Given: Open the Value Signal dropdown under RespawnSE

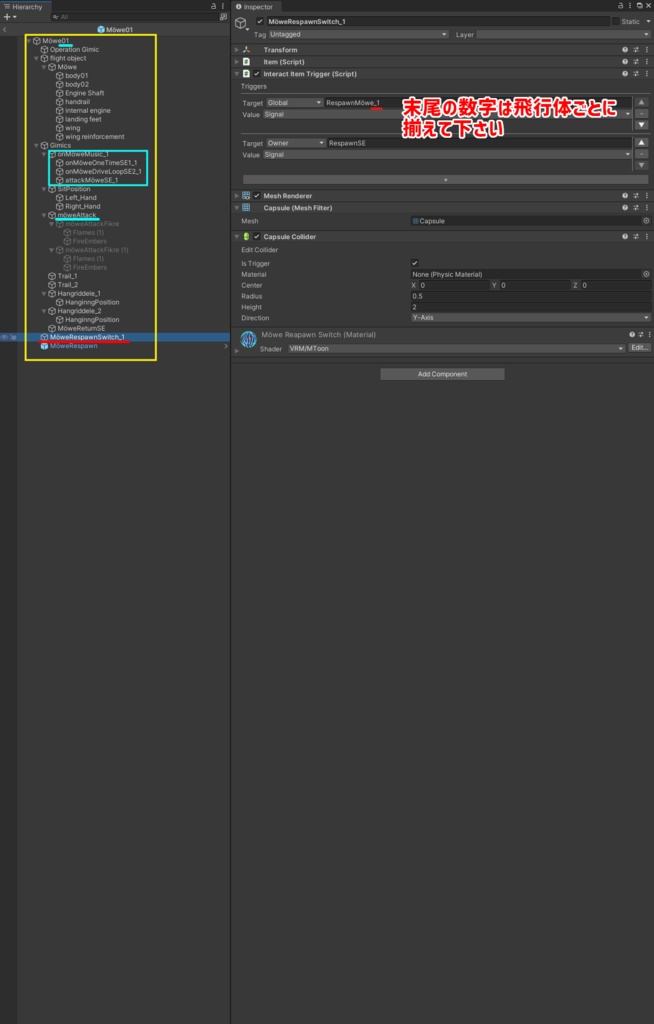Looking at the screenshot, I should (x=447, y=155).
